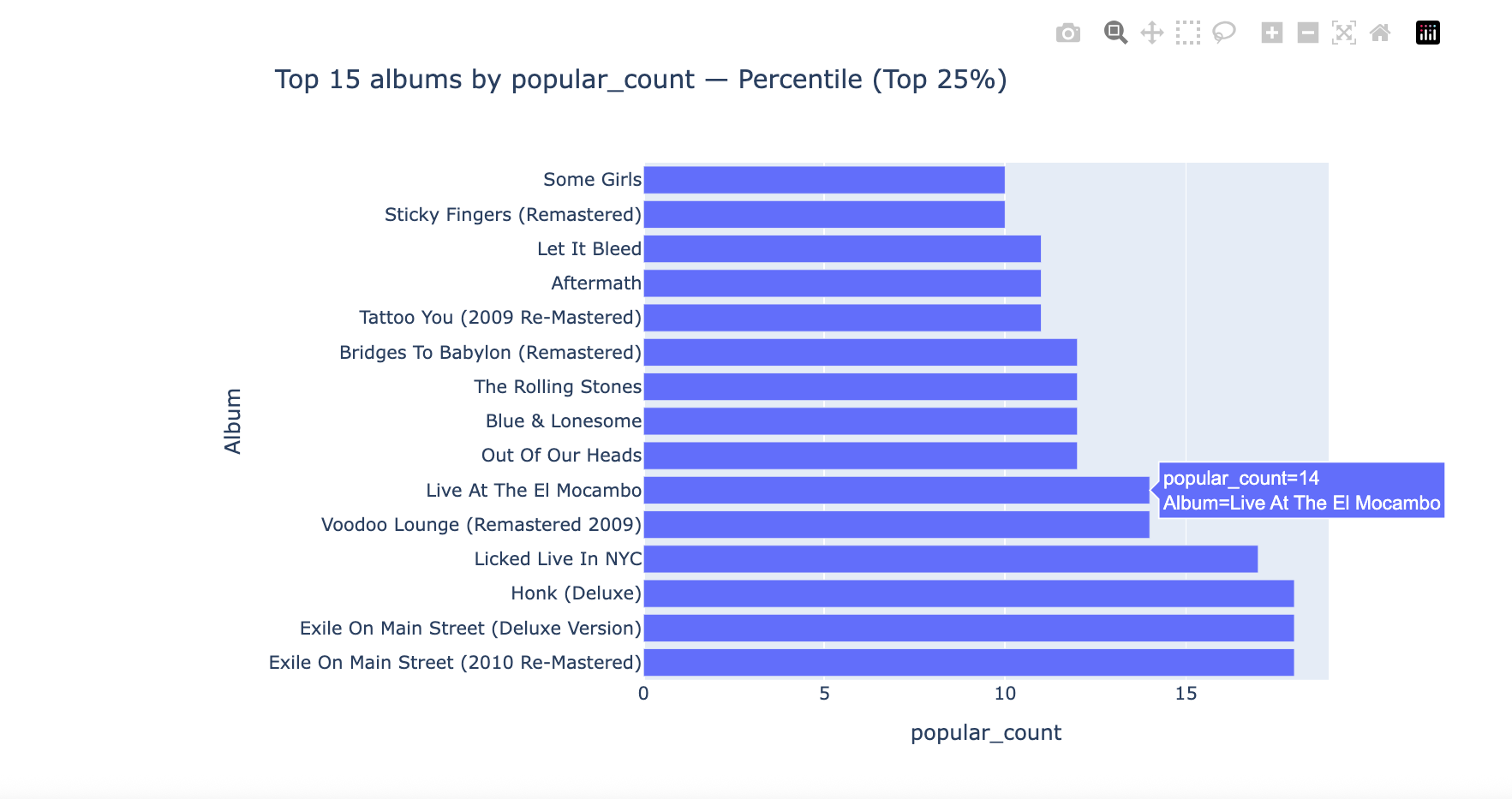Download plot as PNG camera icon

[x=1067, y=33]
